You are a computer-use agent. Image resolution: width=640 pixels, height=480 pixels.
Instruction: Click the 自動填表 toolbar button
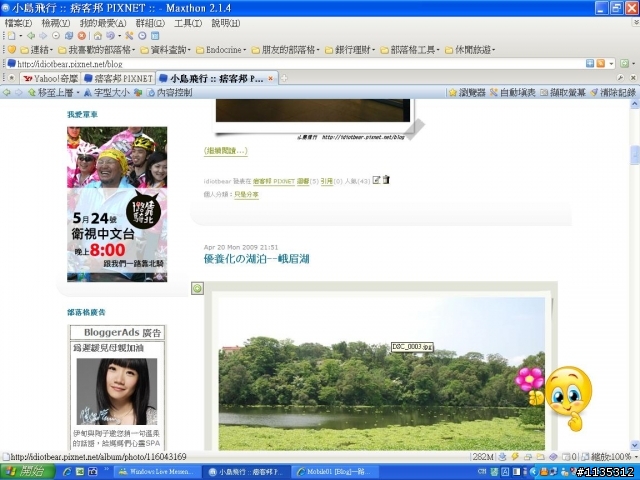(513, 93)
